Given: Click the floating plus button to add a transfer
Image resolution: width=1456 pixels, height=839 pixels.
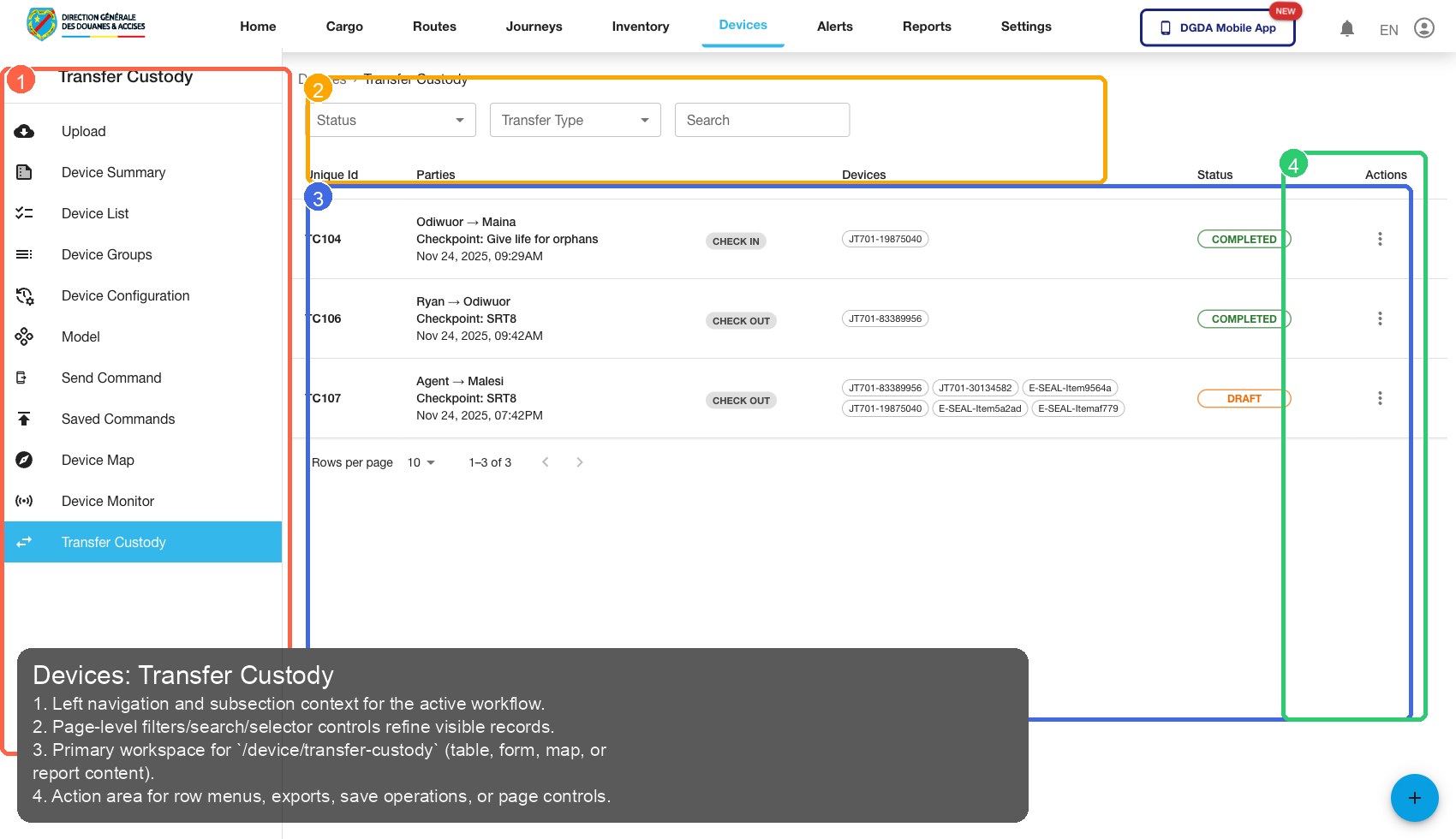Looking at the screenshot, I should coord(1414,798).
